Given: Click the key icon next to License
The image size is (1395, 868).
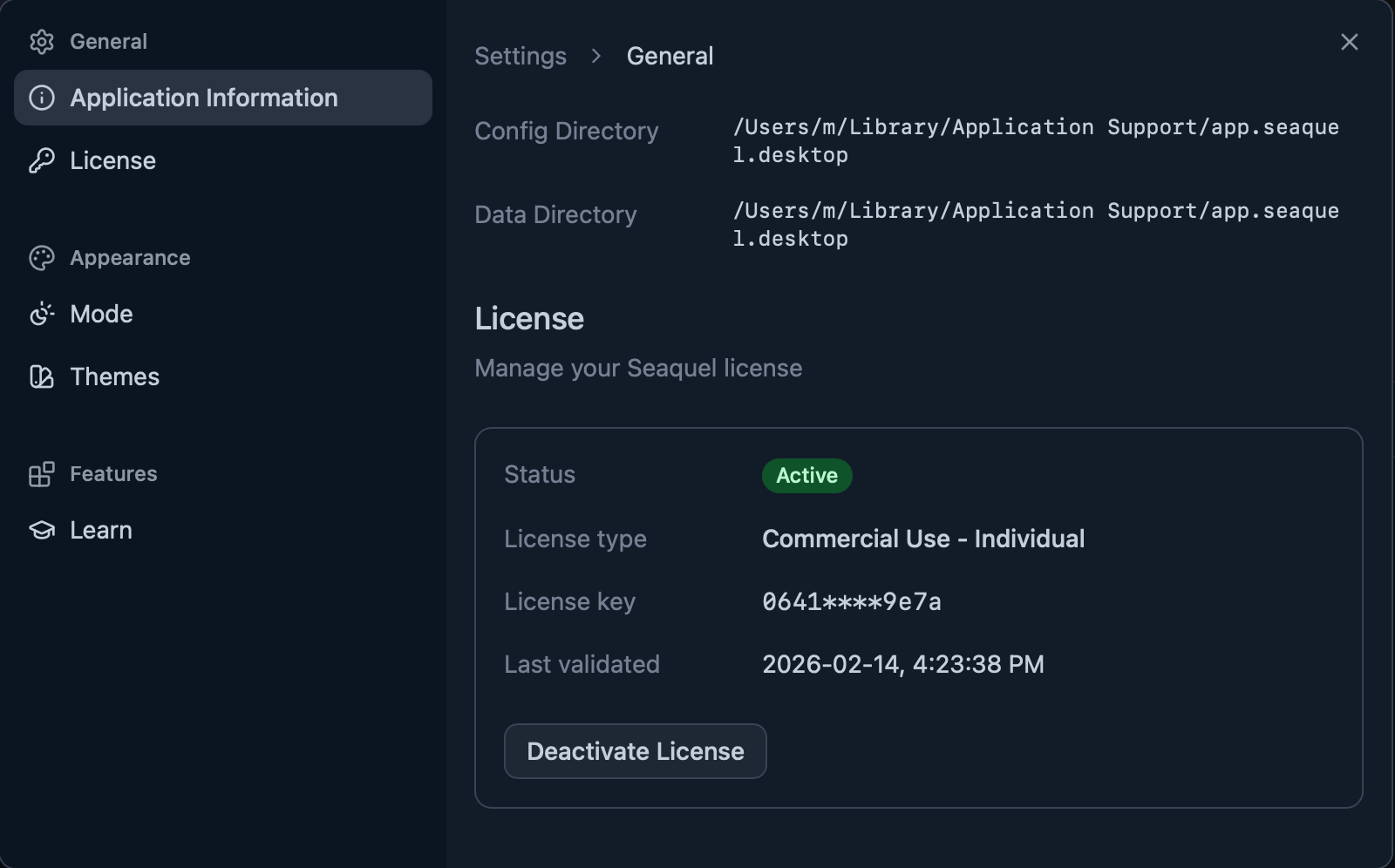Looking at the screenshot, I should pos(41,160).
